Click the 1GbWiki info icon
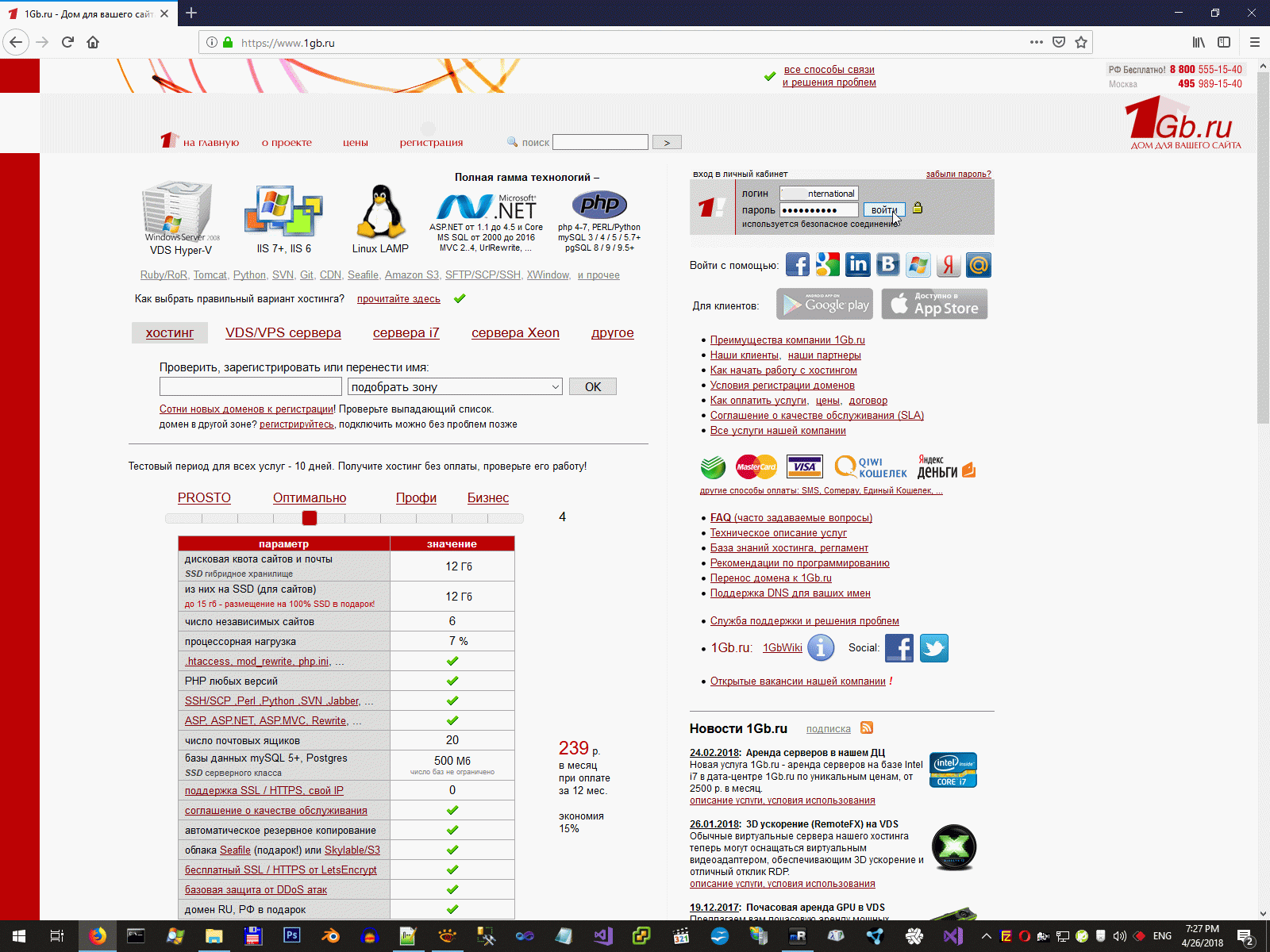Viewport: 1270px width, 952px height. coord(821,648)
